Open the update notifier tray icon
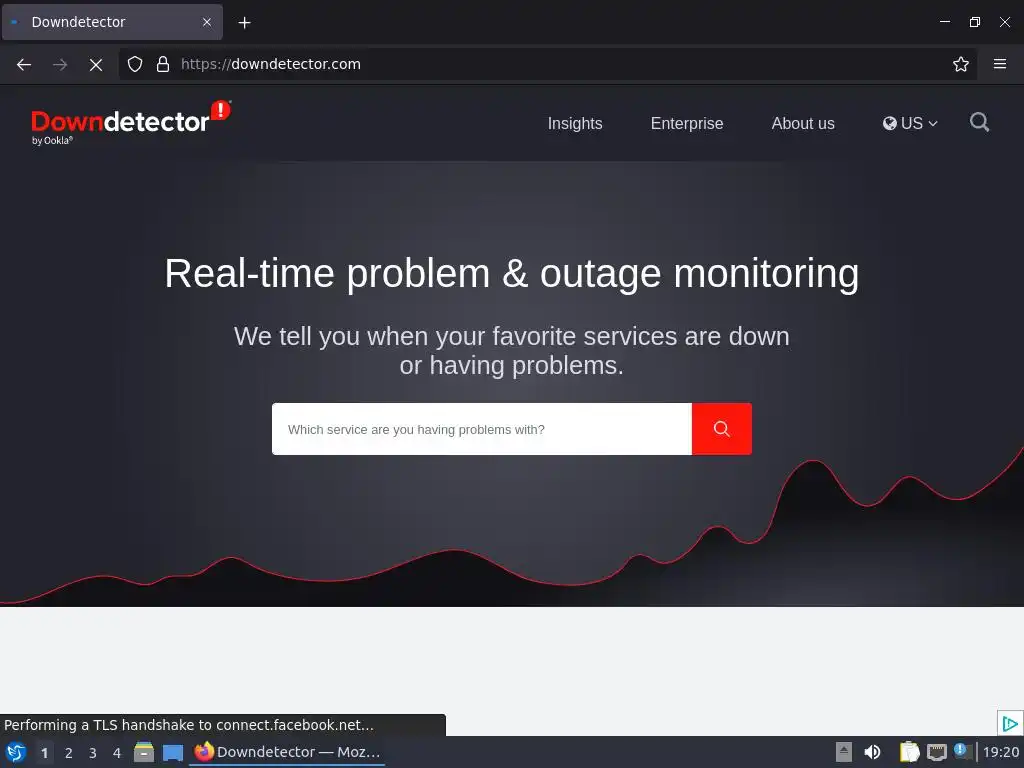1024x768 pixels. pos(963,752)
